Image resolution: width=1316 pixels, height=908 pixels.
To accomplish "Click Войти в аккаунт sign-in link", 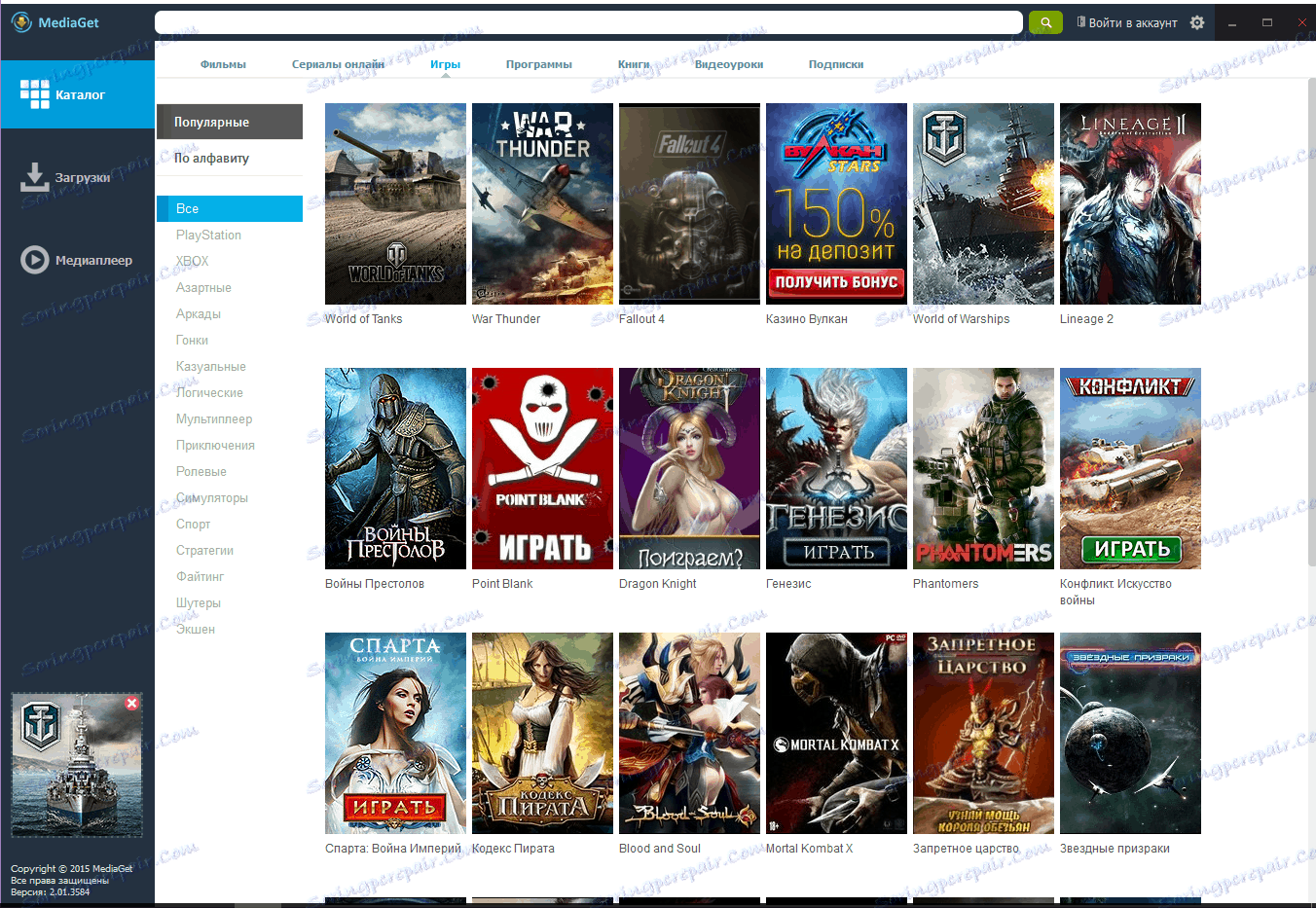I will coord(1127,22).
